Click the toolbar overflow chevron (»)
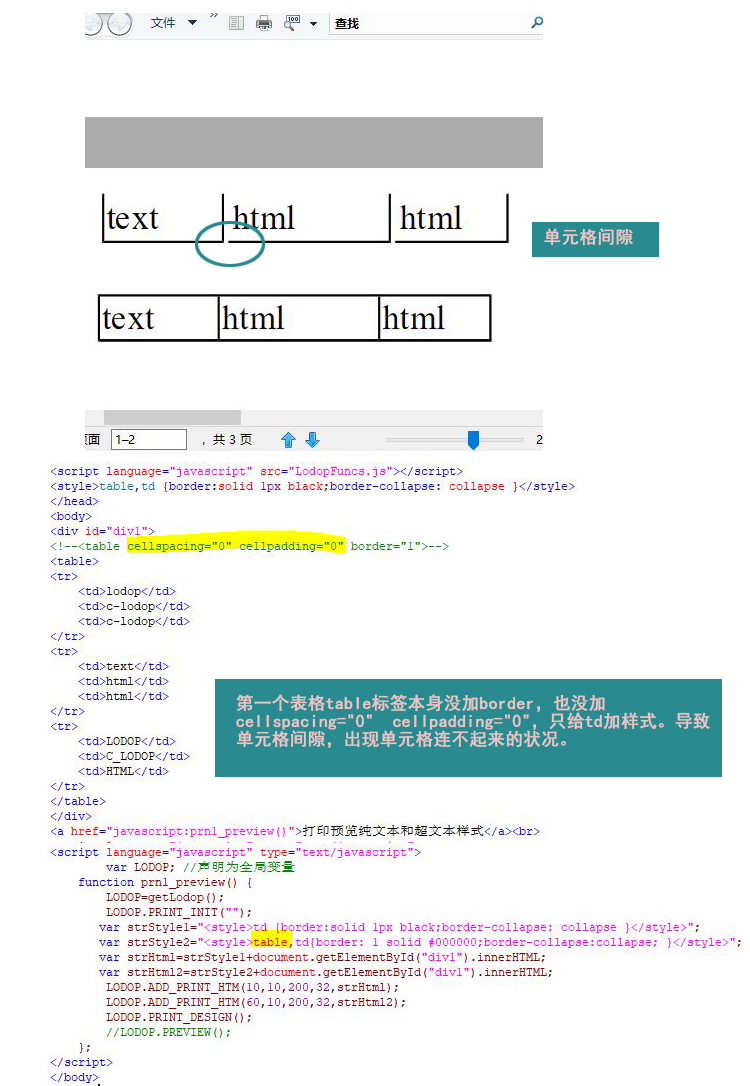 (213, 15)
